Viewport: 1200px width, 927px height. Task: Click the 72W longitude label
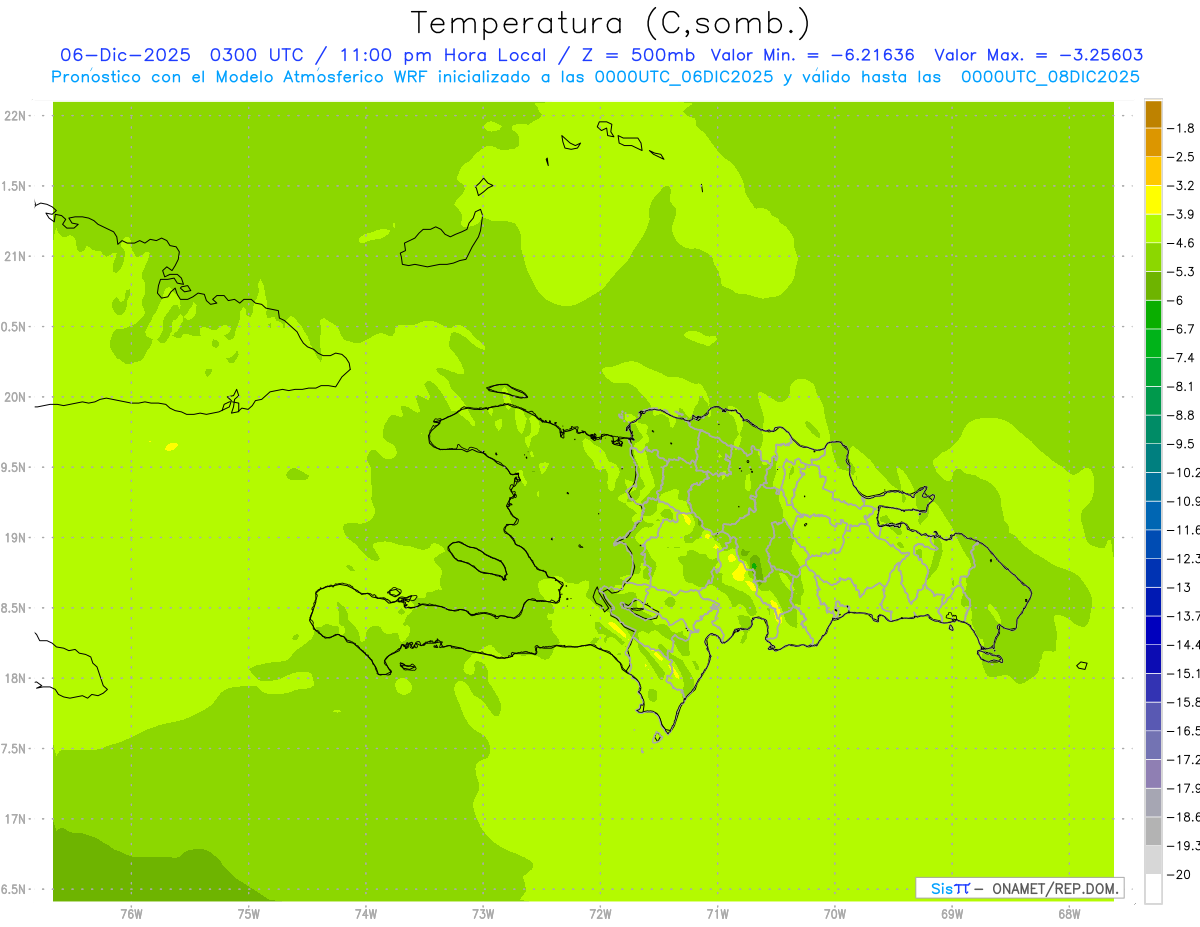click(x=600, y=913)
